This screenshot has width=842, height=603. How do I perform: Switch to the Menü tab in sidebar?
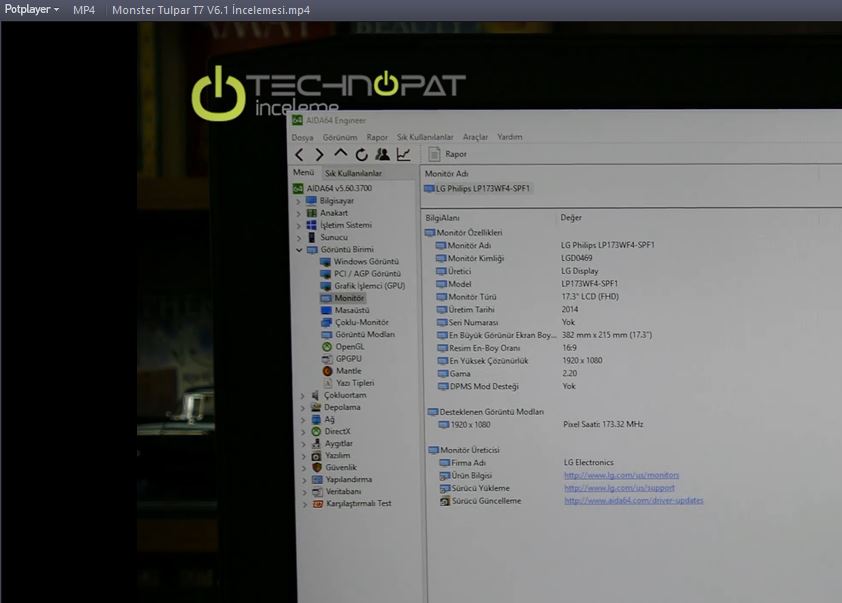(x=303, y=172)
